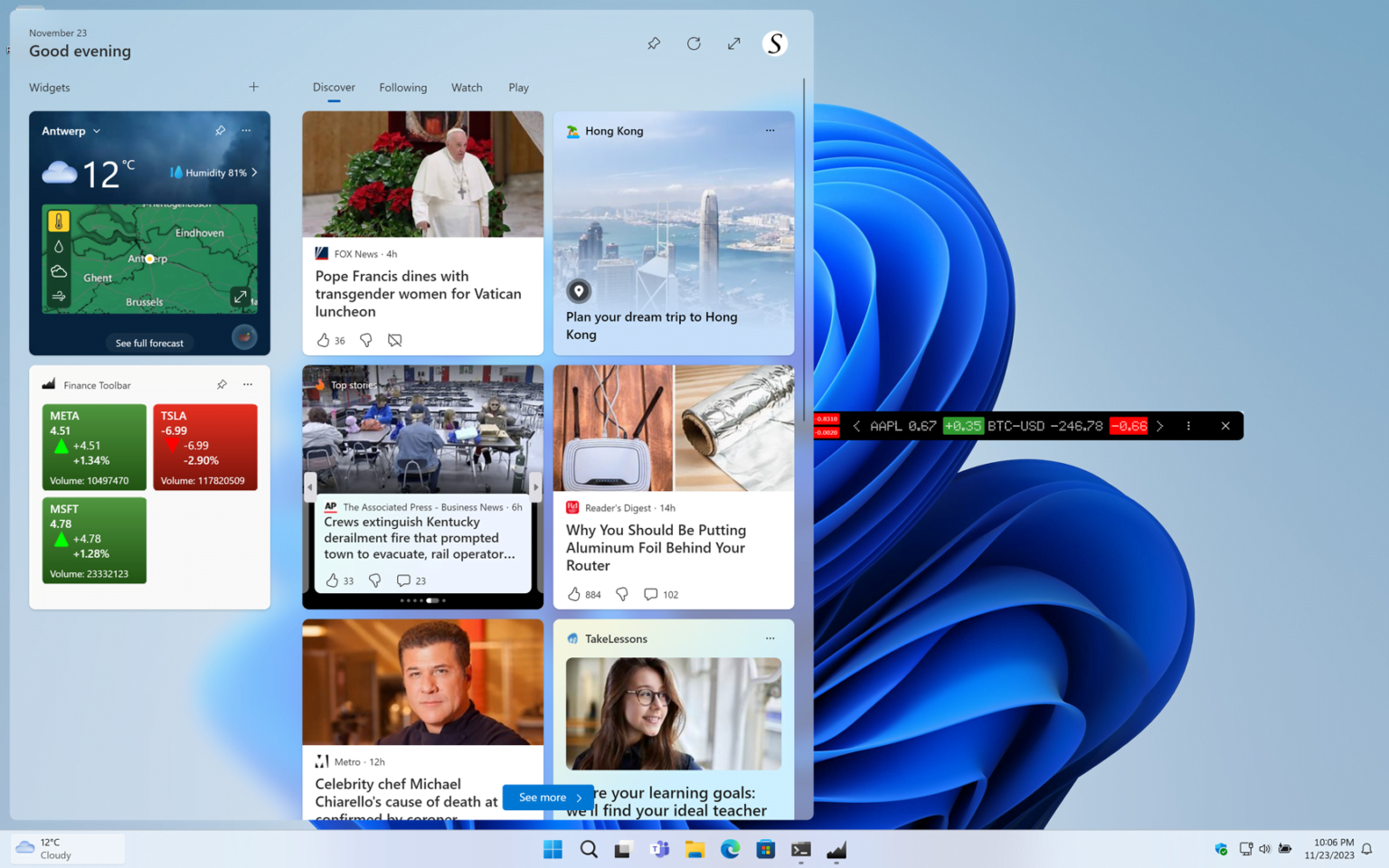Refresh the widgets board
Viewport: 1389px width, 868px height.
click(694, 42)
